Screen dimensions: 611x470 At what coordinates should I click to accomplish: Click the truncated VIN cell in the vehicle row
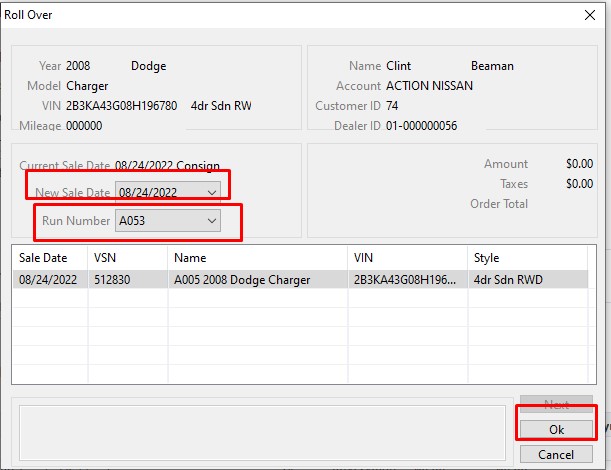[x=405, y=280]
